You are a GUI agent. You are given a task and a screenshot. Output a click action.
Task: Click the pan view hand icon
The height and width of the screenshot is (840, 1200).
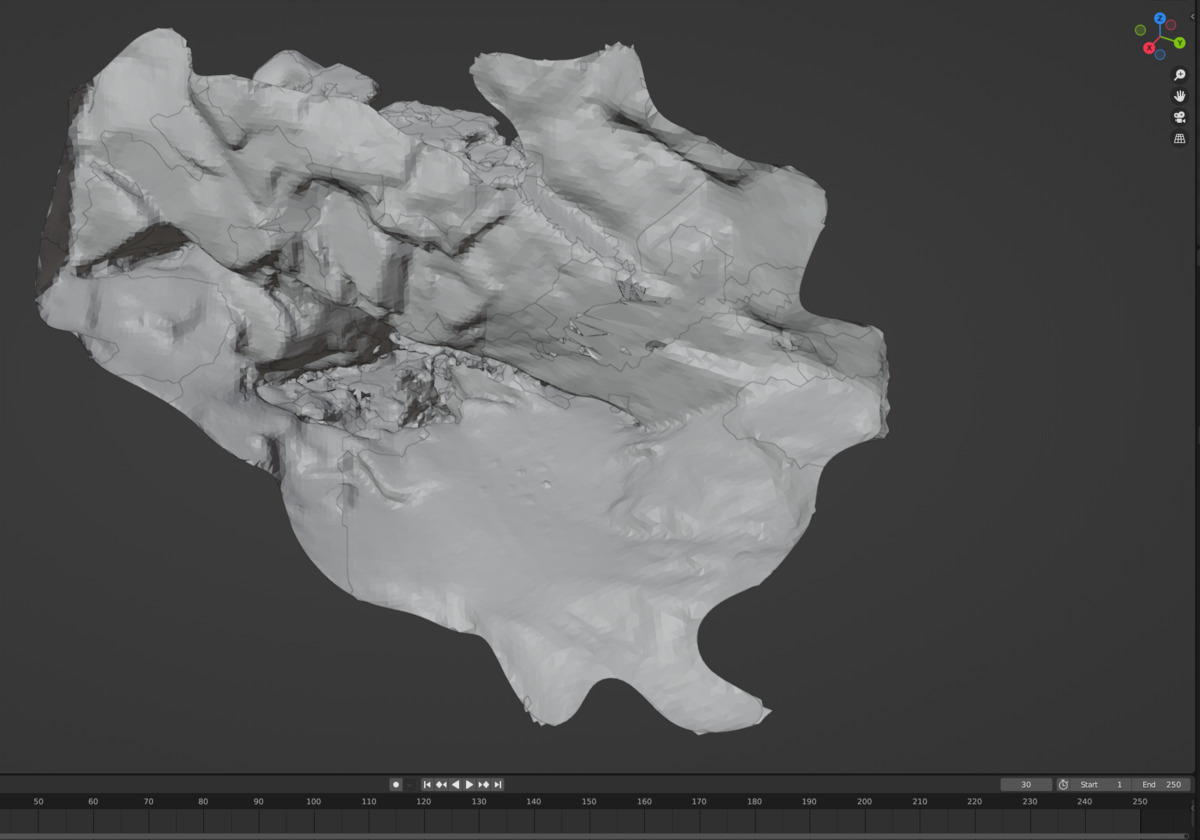(1179, 96)
